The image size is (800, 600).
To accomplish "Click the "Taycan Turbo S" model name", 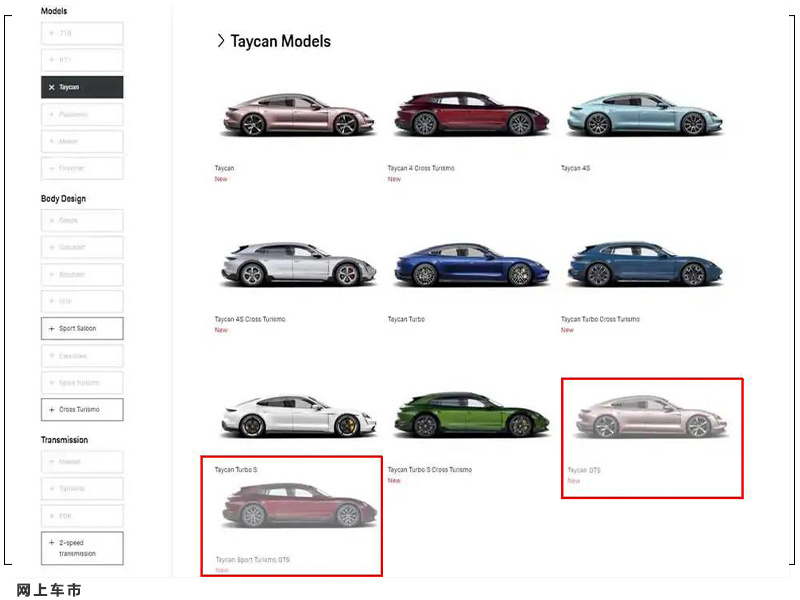I will [x=236, y=469].
